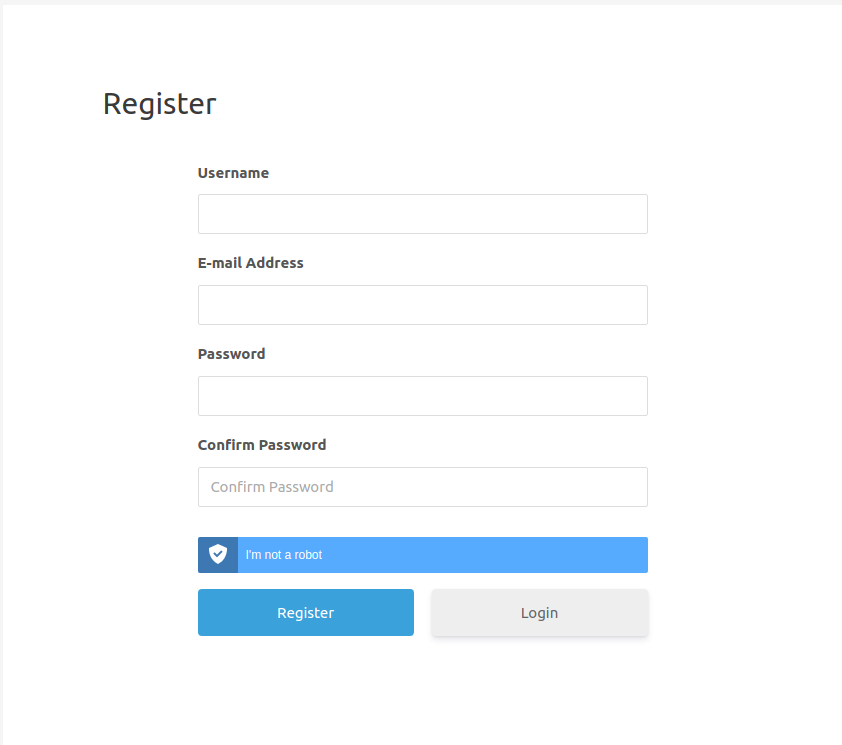Click the Username label text

click(x=233, y=173)
